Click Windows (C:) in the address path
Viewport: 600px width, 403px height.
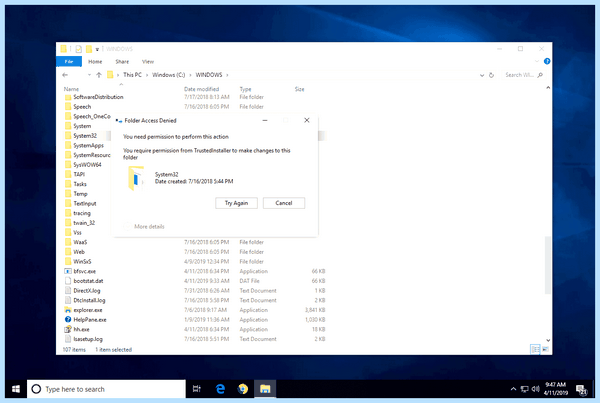coord(168,75)
